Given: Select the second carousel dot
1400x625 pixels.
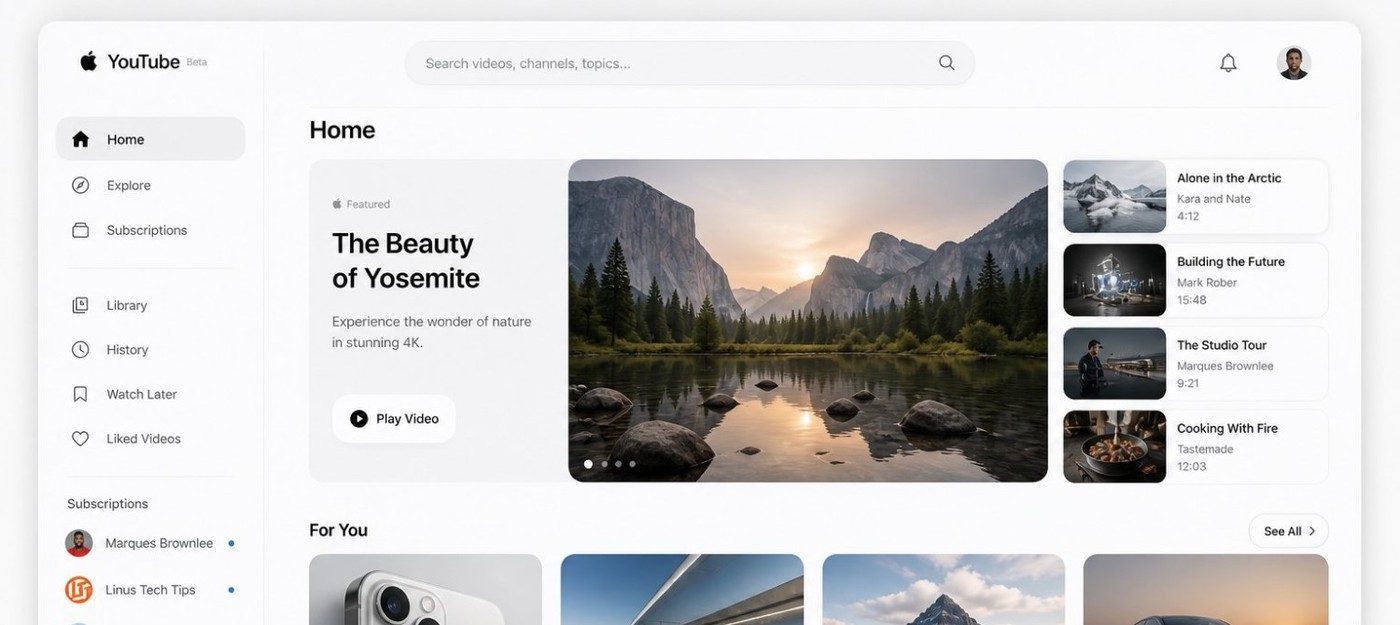Looking at the screenshot, I should click(604, 464).
